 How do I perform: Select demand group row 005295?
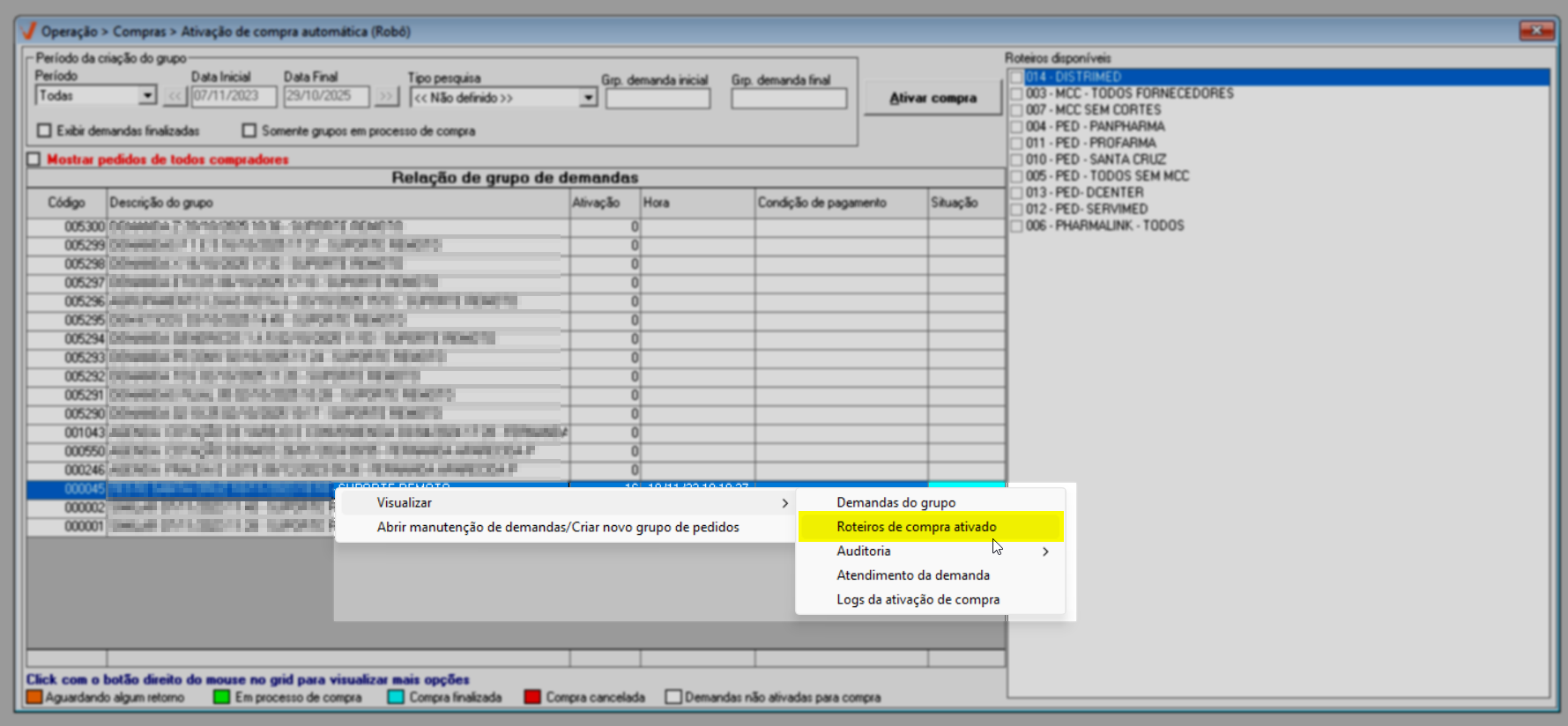516,321
